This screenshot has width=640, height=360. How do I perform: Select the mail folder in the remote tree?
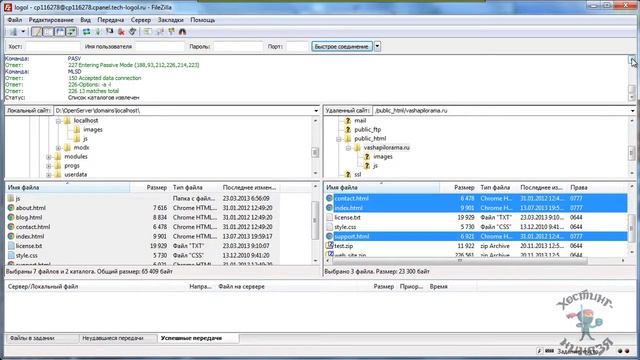360,120
